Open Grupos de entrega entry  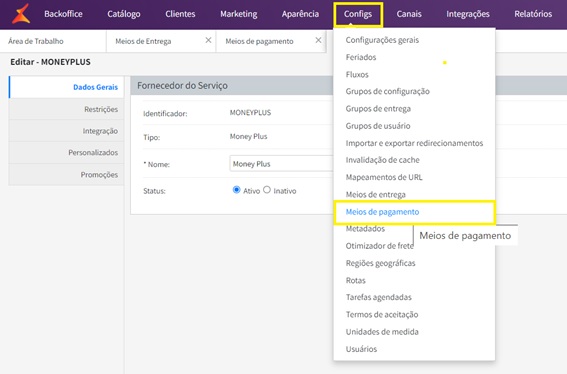point(378,109)
